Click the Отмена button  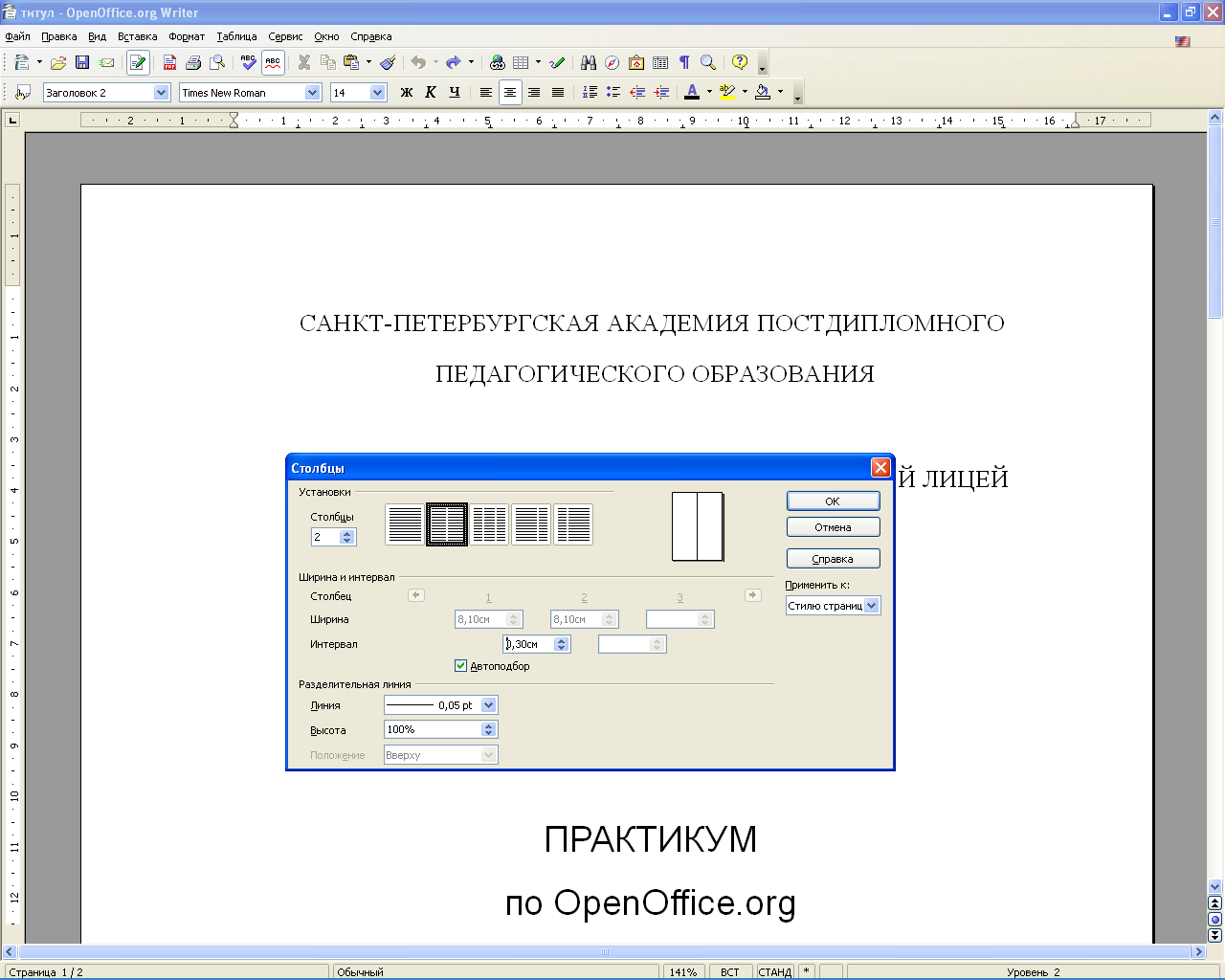833,527
